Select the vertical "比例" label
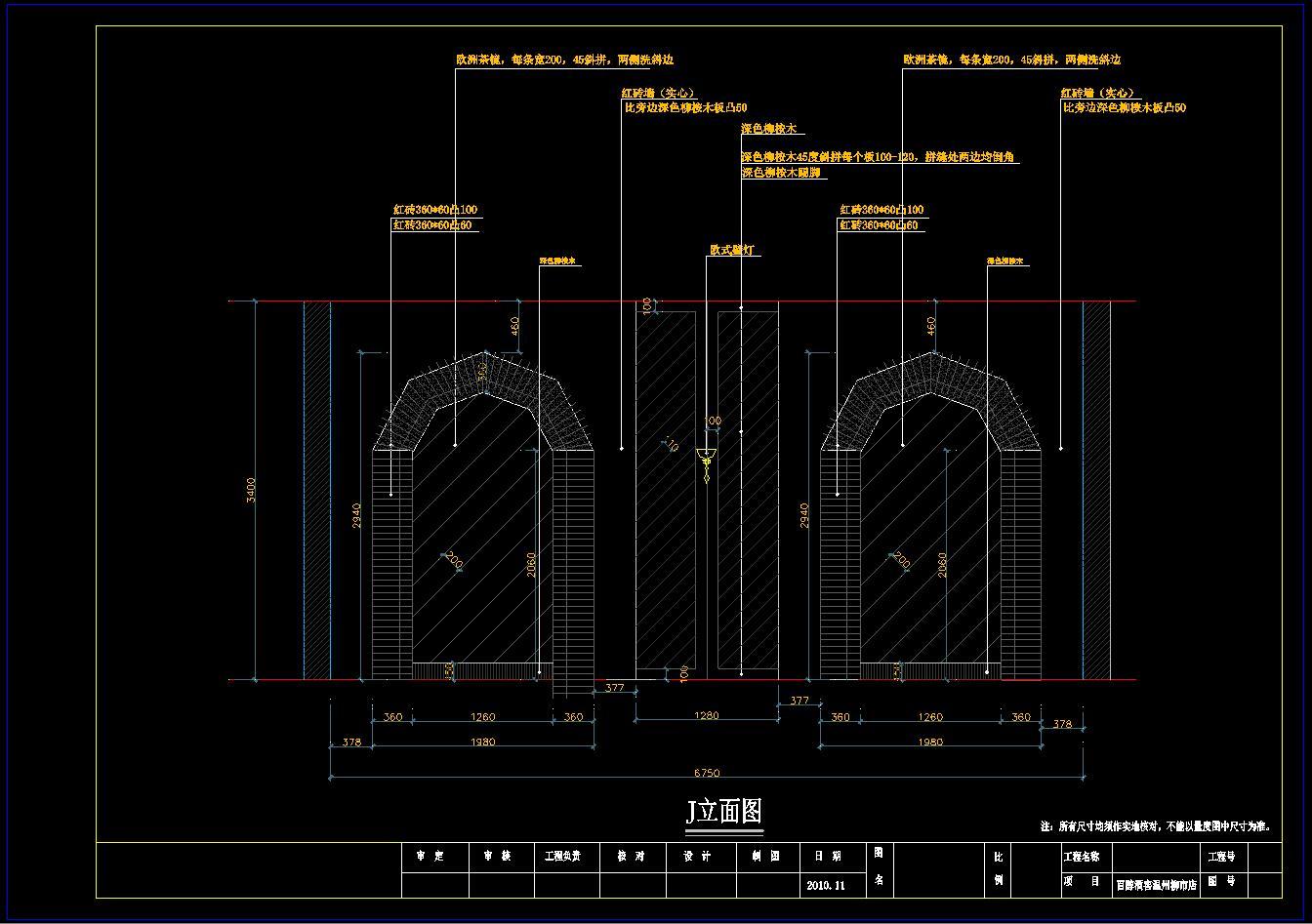The height and width of the screenshot is (924, 1312). pyautogui.click(x=998, y=868)
